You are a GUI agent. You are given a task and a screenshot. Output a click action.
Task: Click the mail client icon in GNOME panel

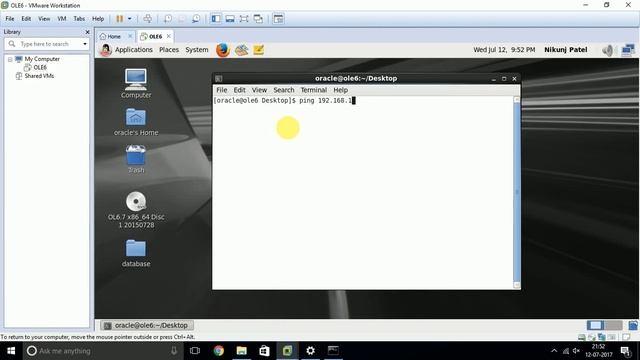click(x=241, y=50)
